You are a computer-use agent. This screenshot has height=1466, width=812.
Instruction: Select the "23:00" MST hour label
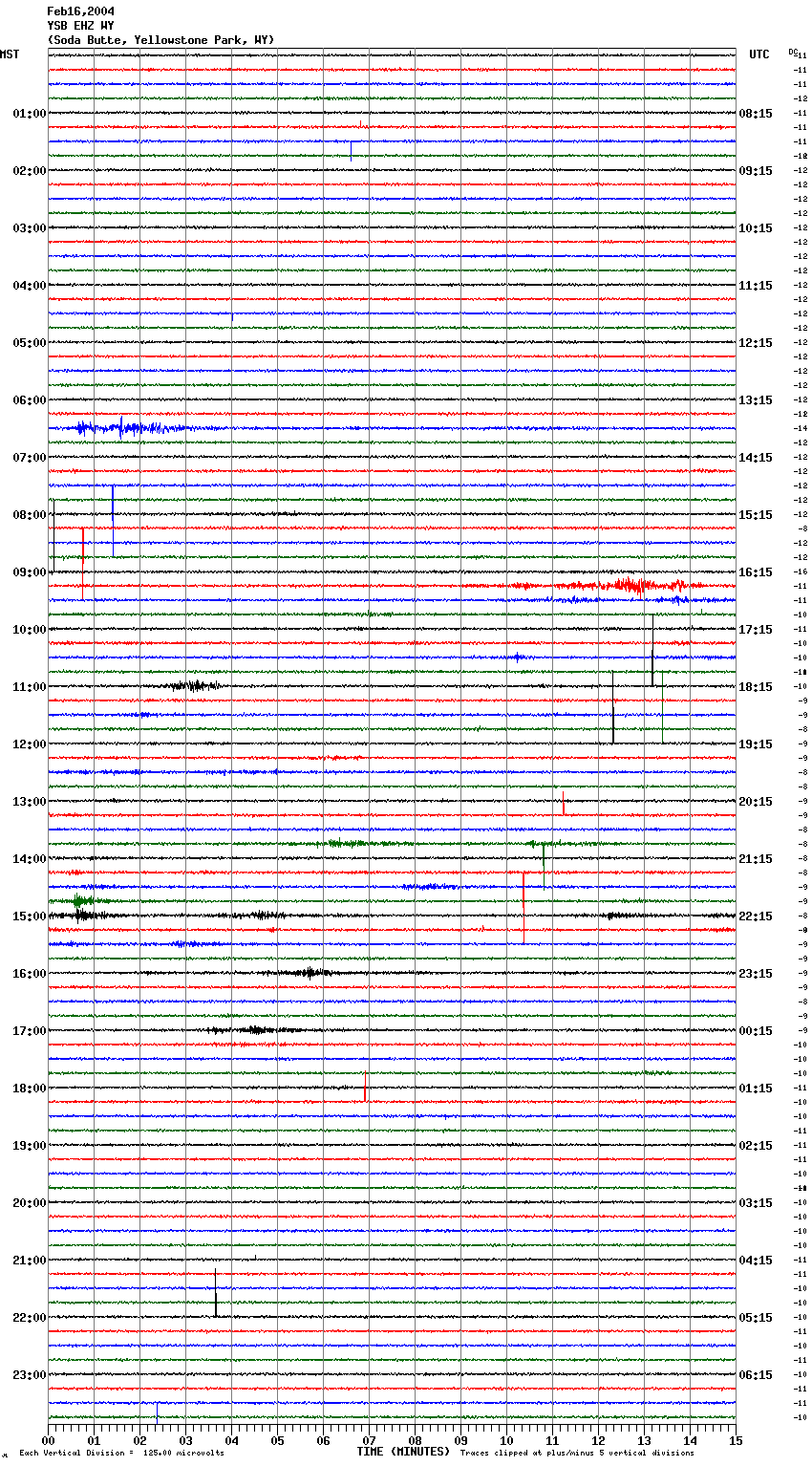point(30,1375)
